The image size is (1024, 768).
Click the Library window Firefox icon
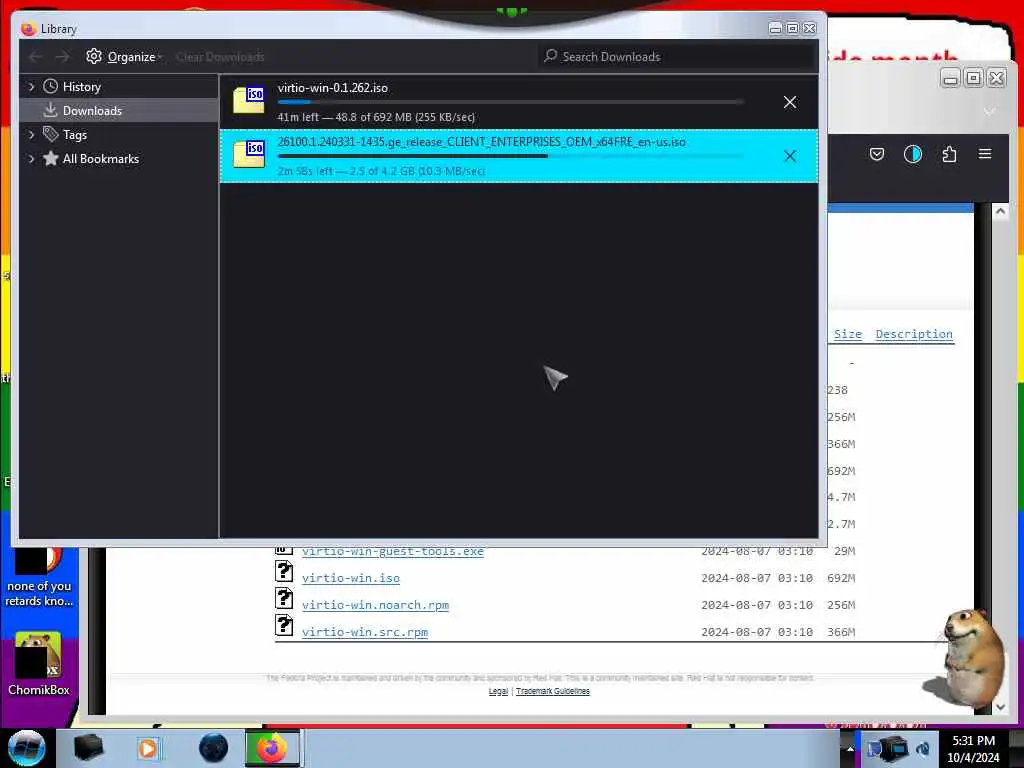click(28, 29)
